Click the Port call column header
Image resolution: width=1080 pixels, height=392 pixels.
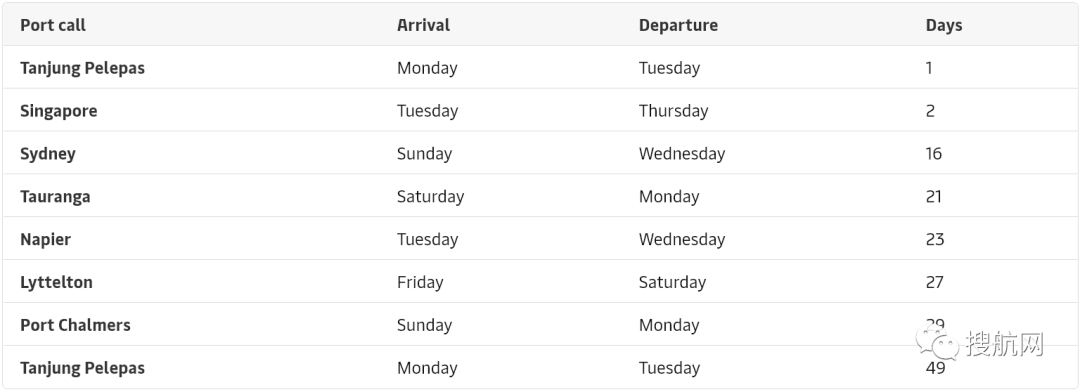pyautogui.click(x=53, y=25)
